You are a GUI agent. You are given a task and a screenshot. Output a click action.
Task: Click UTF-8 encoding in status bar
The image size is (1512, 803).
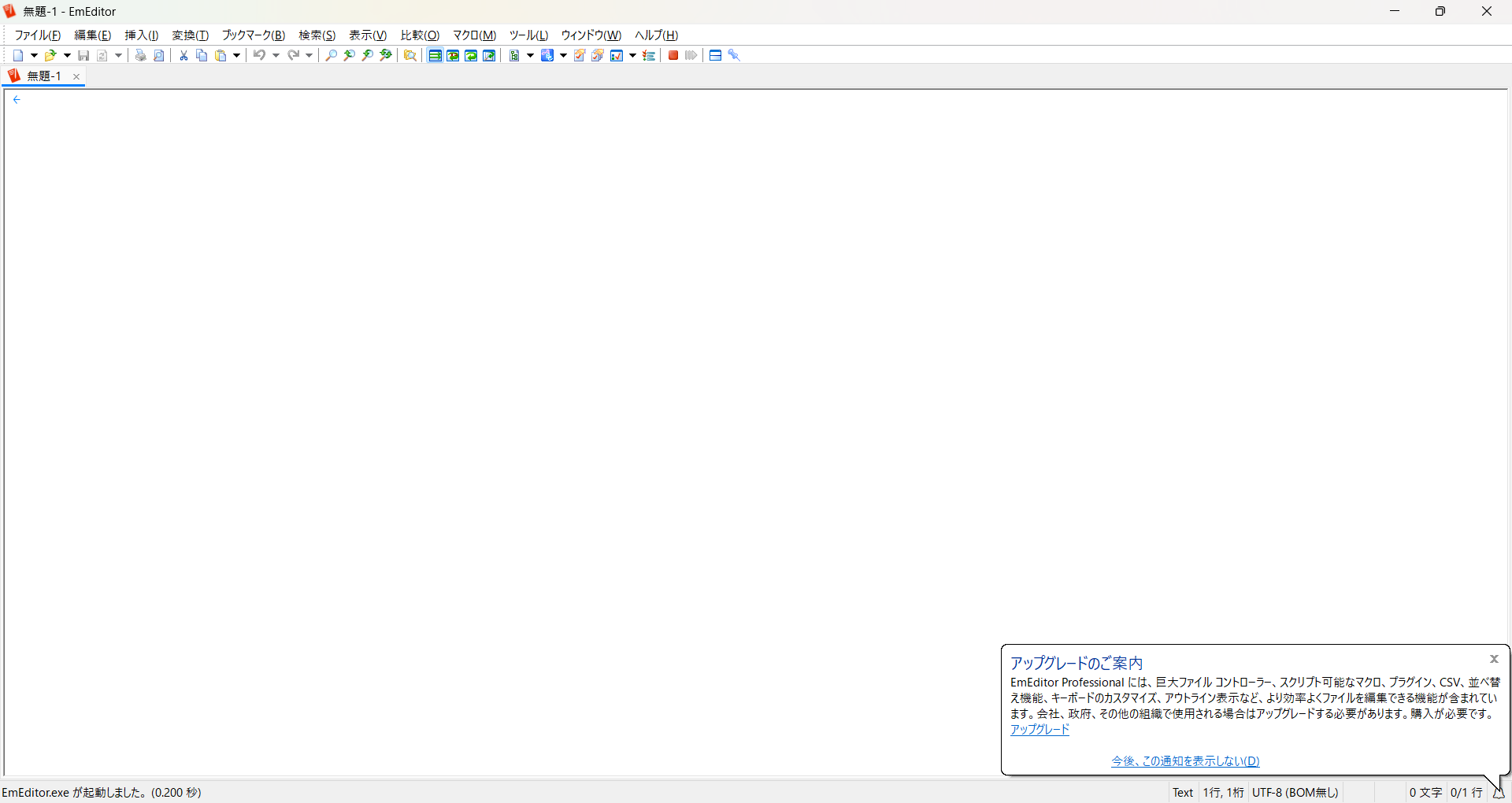1295,792
